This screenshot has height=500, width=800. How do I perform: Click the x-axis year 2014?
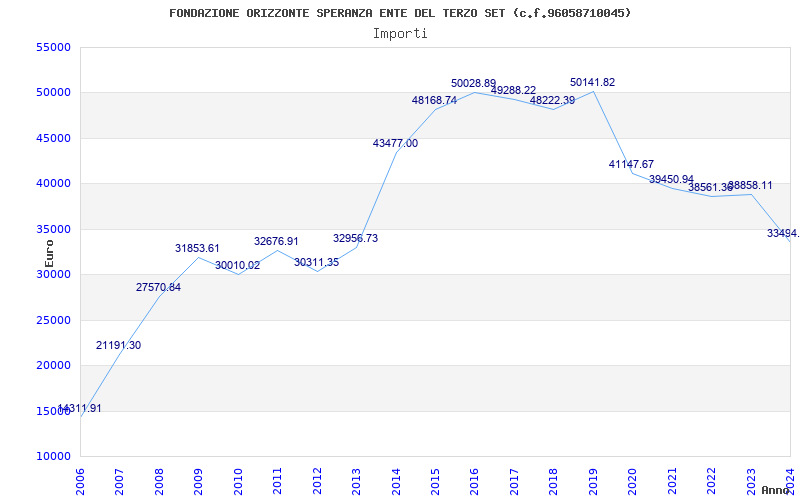click(396, 482)
